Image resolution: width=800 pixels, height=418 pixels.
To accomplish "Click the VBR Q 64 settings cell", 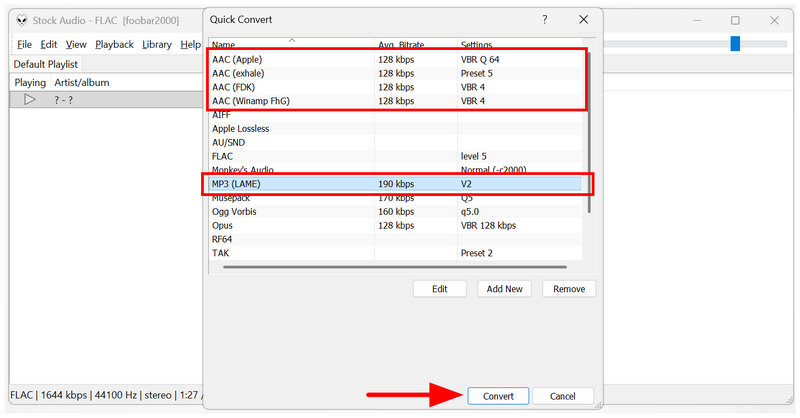I will (480, 59).
